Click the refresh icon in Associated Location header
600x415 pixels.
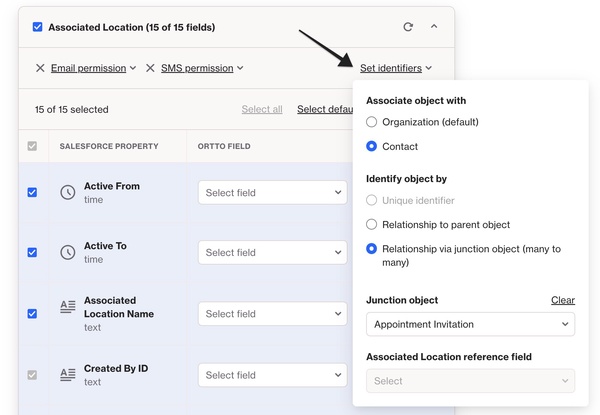(x=407, y=27)
